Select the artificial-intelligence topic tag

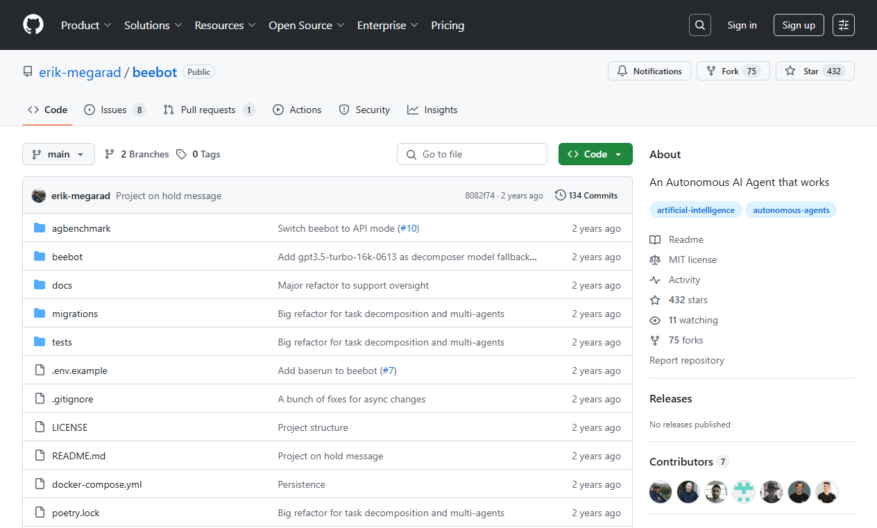695,210
